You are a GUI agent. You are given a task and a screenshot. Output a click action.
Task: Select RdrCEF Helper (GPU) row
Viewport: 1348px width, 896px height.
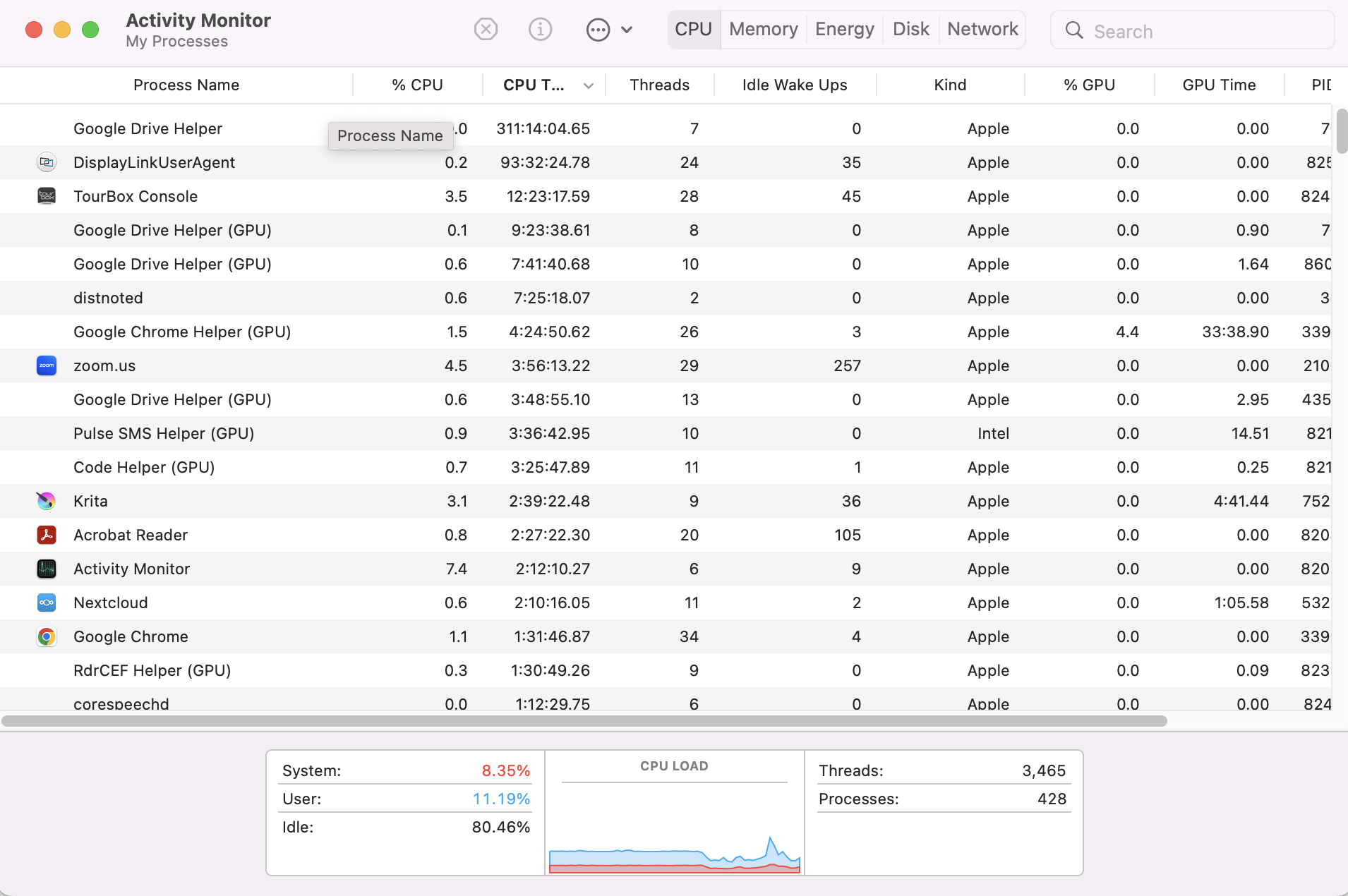click(666, 670)
